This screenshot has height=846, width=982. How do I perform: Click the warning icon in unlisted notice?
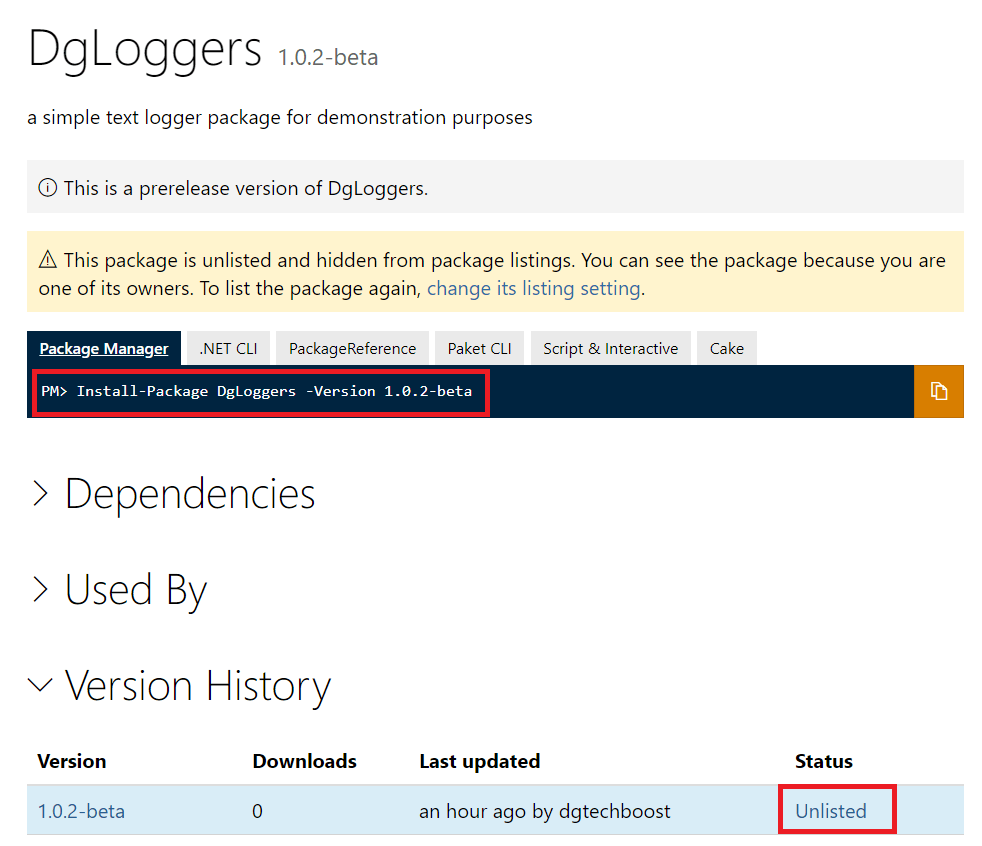[47, 260]
